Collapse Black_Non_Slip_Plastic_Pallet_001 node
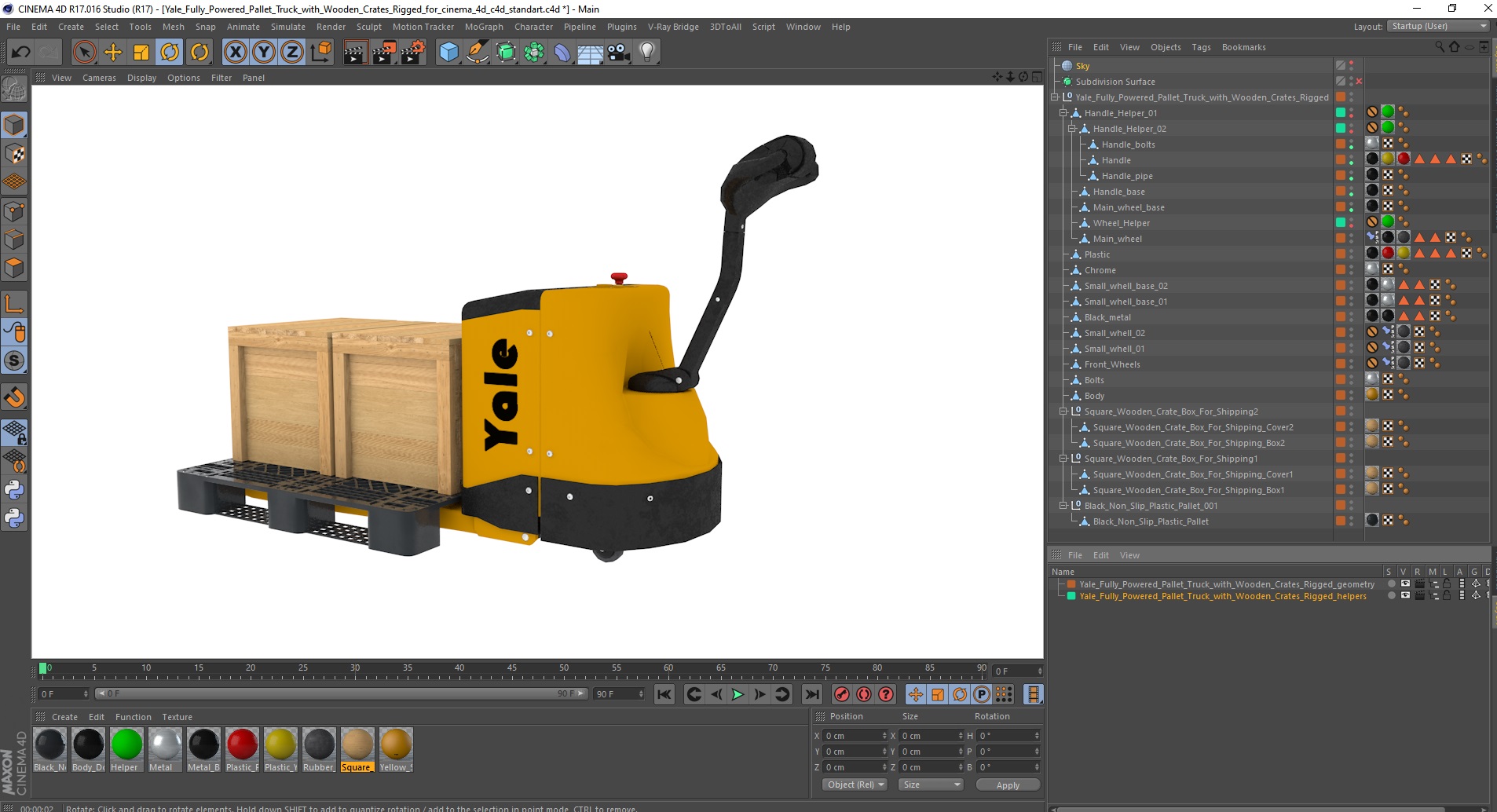1497x812 pixels. [1063, 506]
